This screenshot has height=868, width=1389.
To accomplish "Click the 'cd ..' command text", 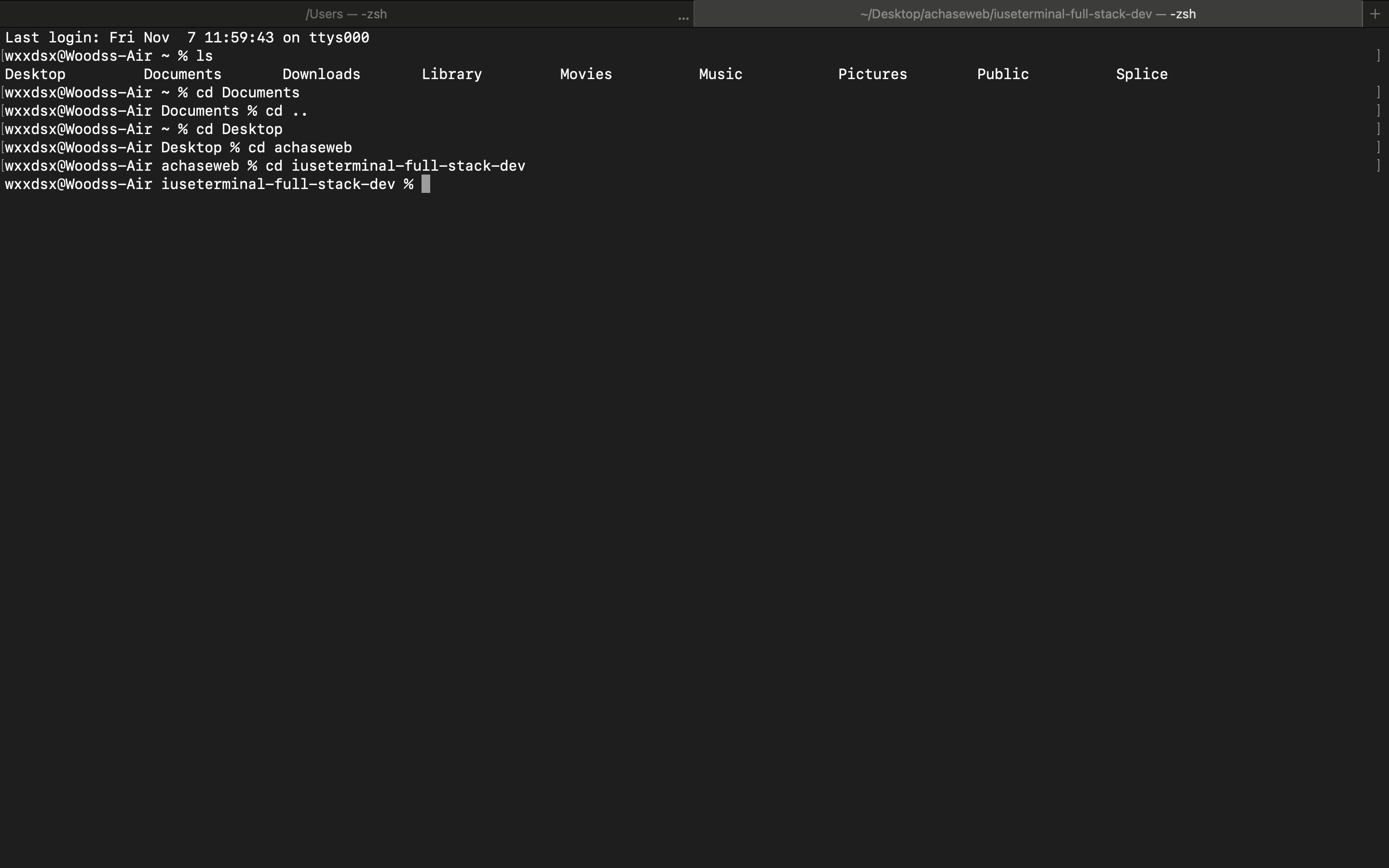I will coord(286,111).
